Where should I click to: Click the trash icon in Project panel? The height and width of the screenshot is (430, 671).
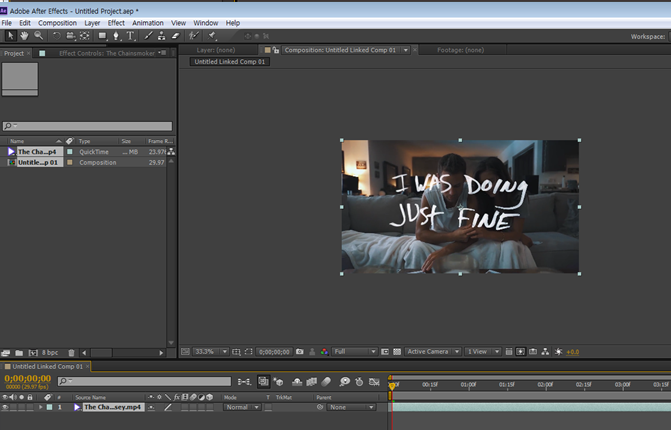pos(71,353)
